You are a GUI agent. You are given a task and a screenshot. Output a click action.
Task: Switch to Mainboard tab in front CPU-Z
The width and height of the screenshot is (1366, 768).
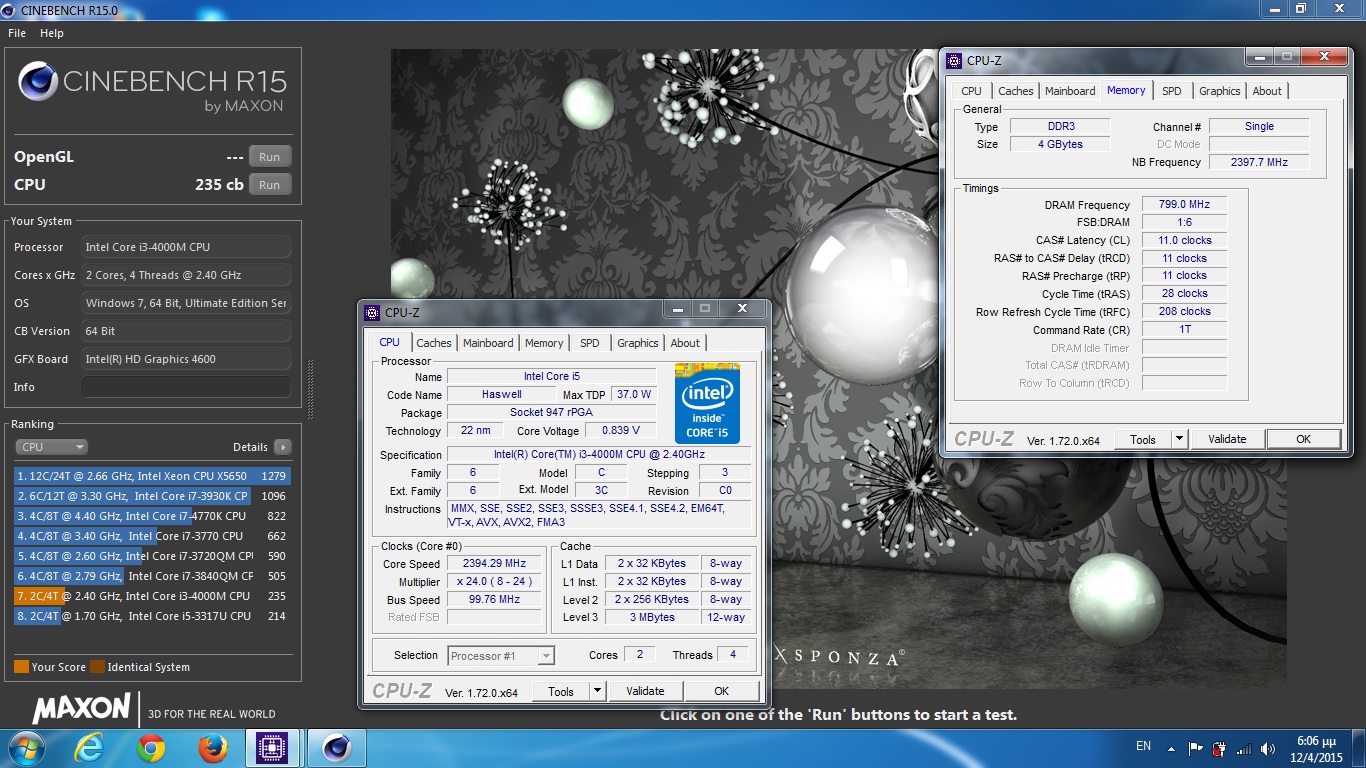click(488, 343)
